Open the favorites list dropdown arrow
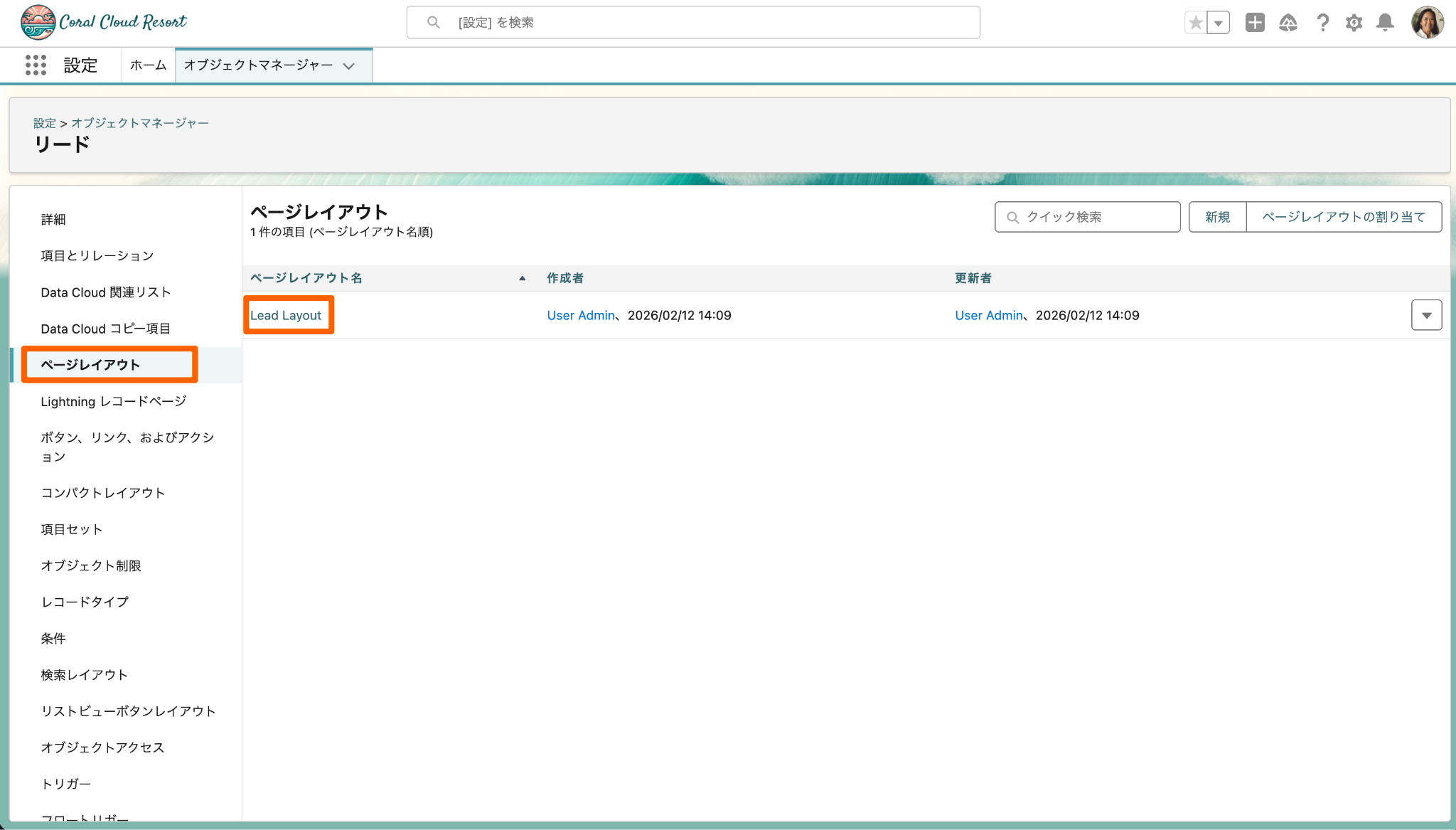 [1219, 23]
